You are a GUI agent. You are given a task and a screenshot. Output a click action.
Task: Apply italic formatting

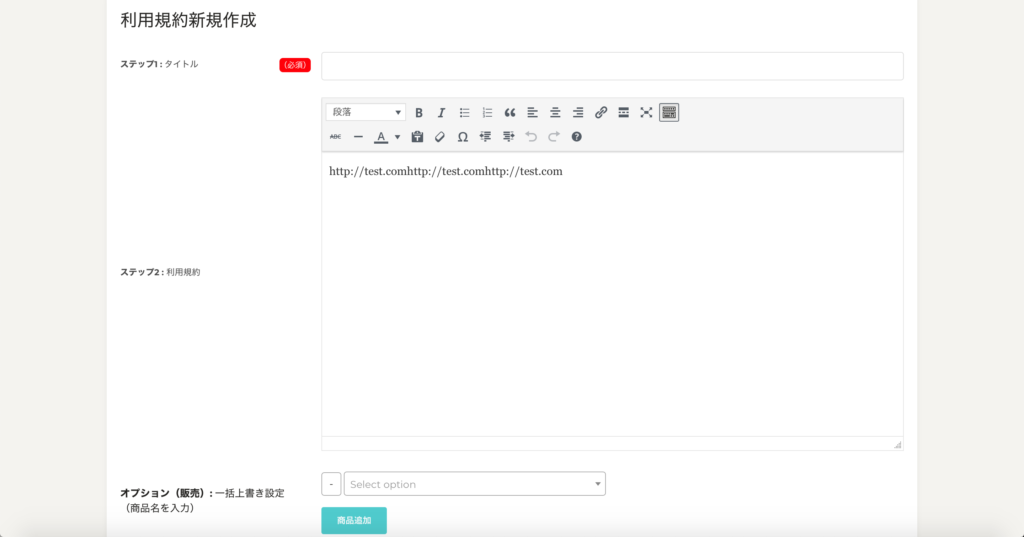click(x=441, y=113)
